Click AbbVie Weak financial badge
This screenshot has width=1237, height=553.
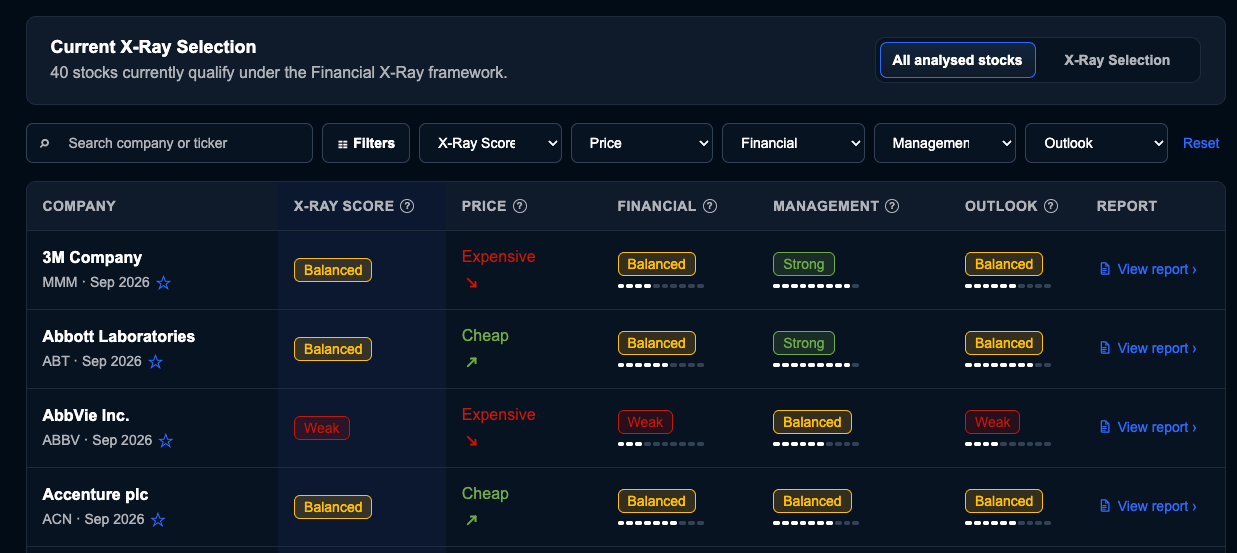[x=646, y=422]
